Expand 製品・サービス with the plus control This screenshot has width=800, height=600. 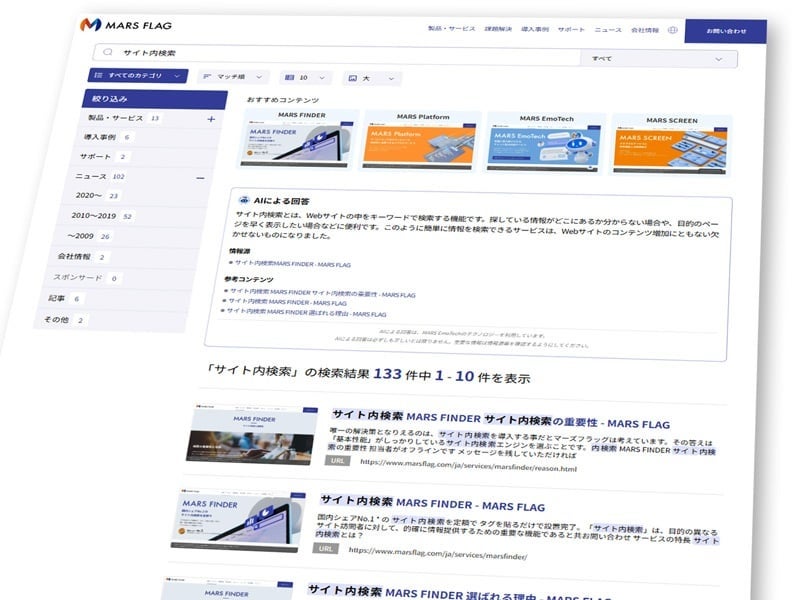(211, 119)
